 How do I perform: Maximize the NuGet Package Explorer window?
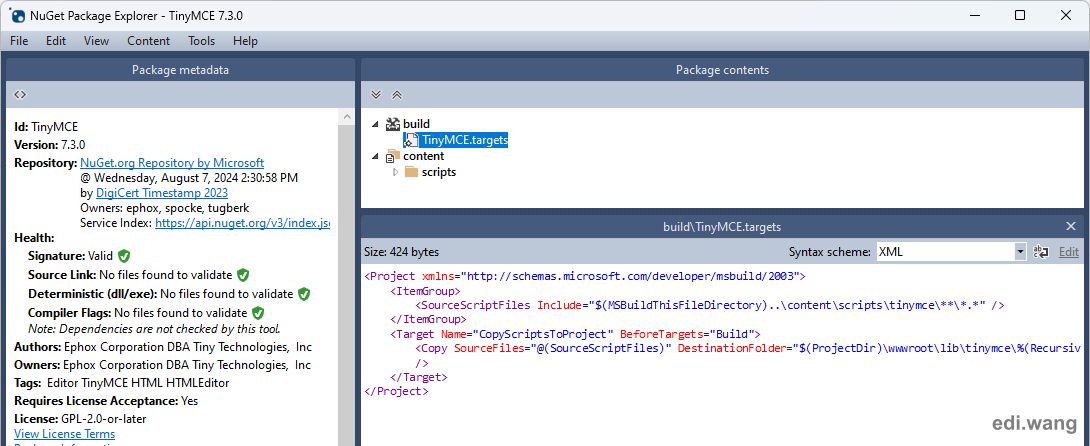click(x=1020, y=15)
